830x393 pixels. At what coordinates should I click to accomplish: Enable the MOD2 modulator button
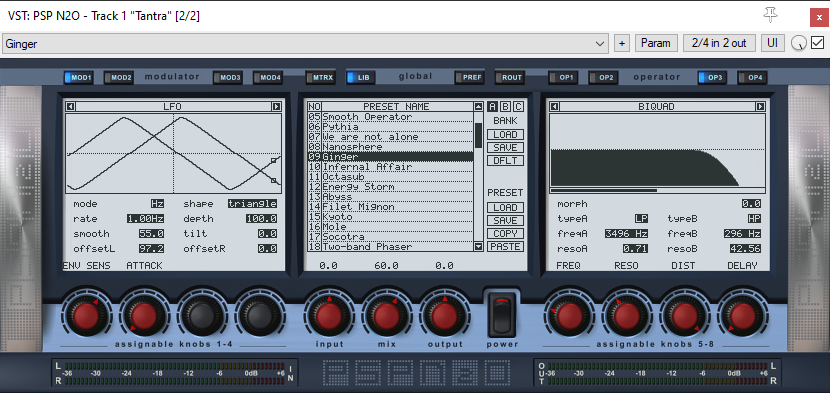click(118, 78)
